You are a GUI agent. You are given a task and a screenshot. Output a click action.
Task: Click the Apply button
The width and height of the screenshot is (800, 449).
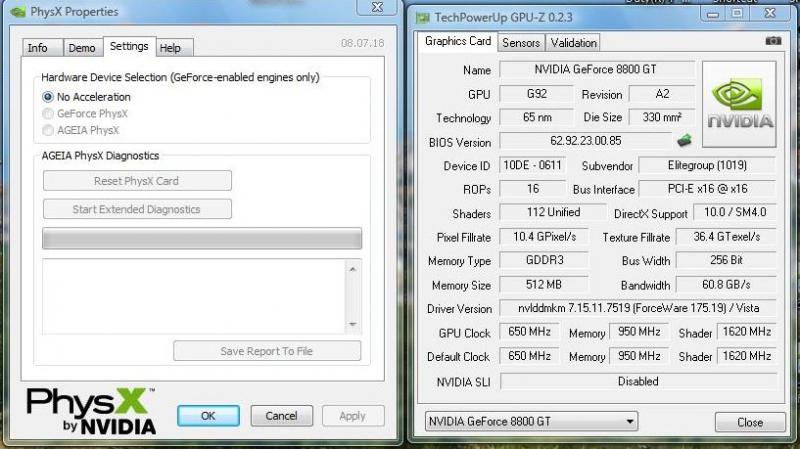click(x=353, y=416)
